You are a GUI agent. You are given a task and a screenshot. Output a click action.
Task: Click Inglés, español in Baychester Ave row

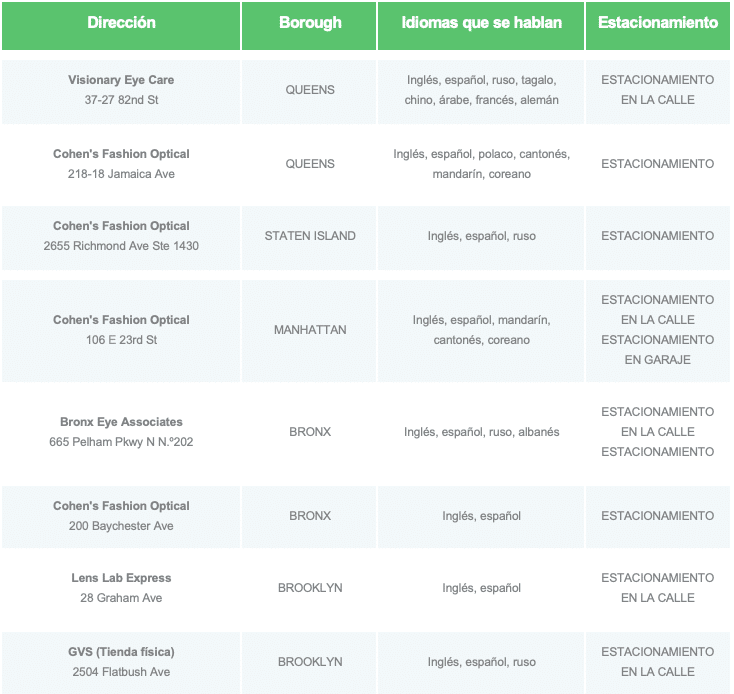point(481,516)
